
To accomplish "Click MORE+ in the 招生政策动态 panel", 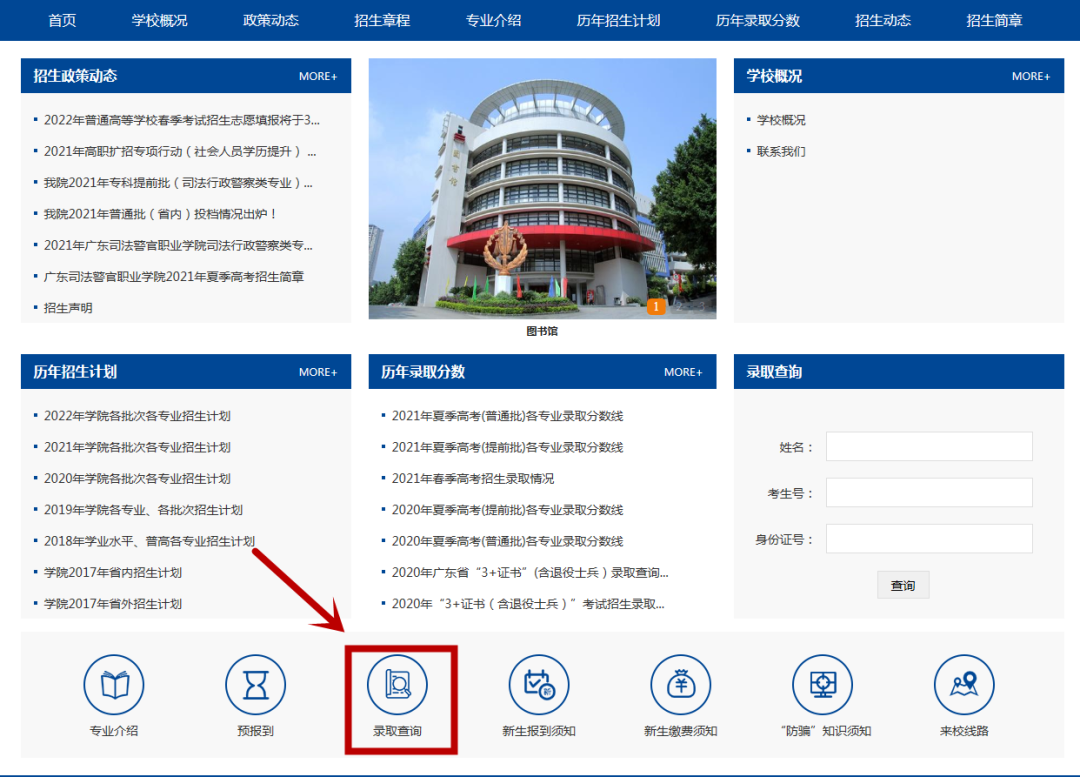I will [x=318, y=75].
